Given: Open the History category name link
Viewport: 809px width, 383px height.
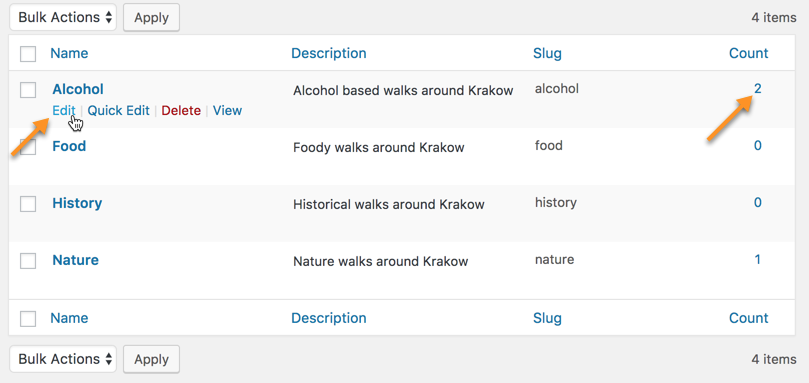Looking at the screenshot, I should [77, 203].
